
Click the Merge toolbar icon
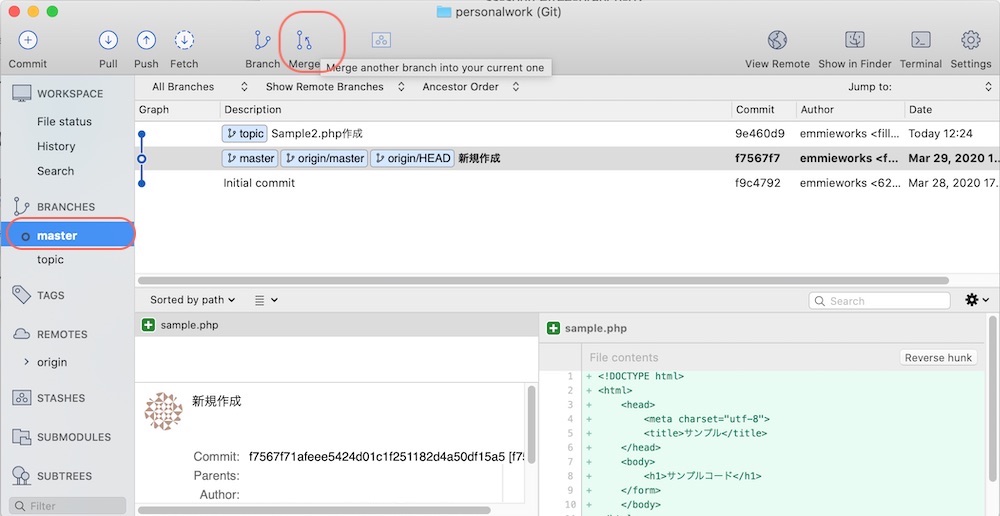point(304,40)
